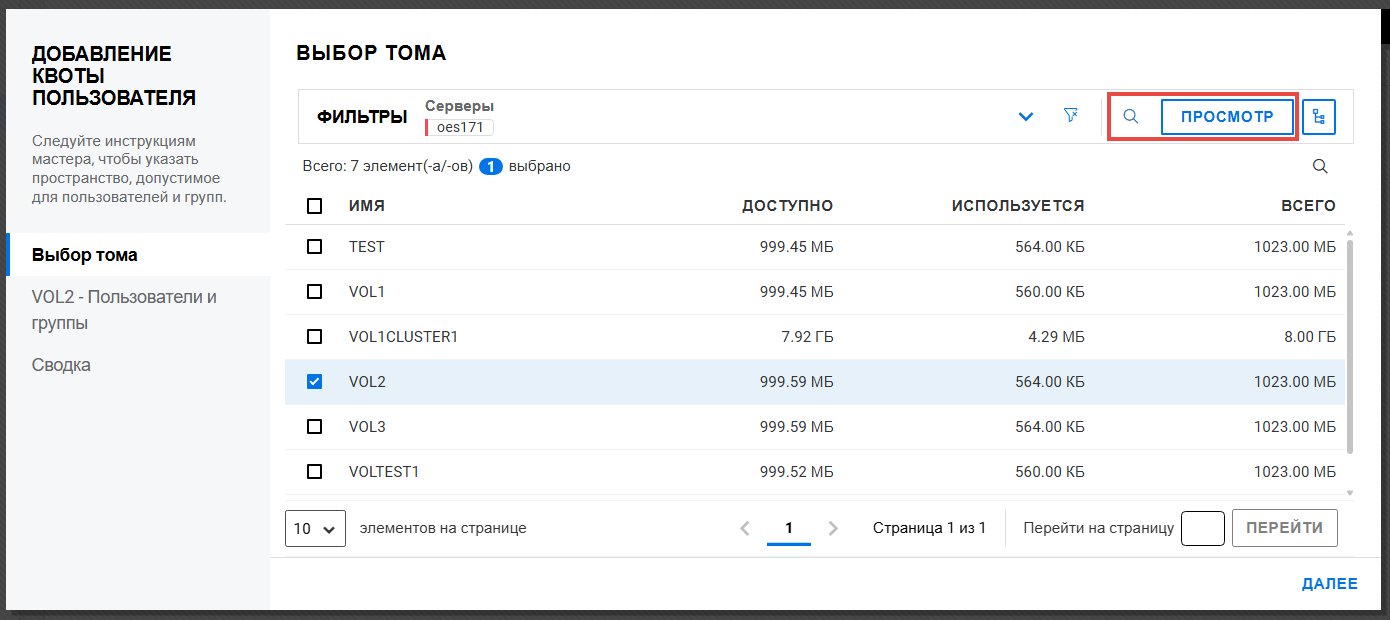
Task: Open the items per page dropdown
Action: [x=315, y=528]
